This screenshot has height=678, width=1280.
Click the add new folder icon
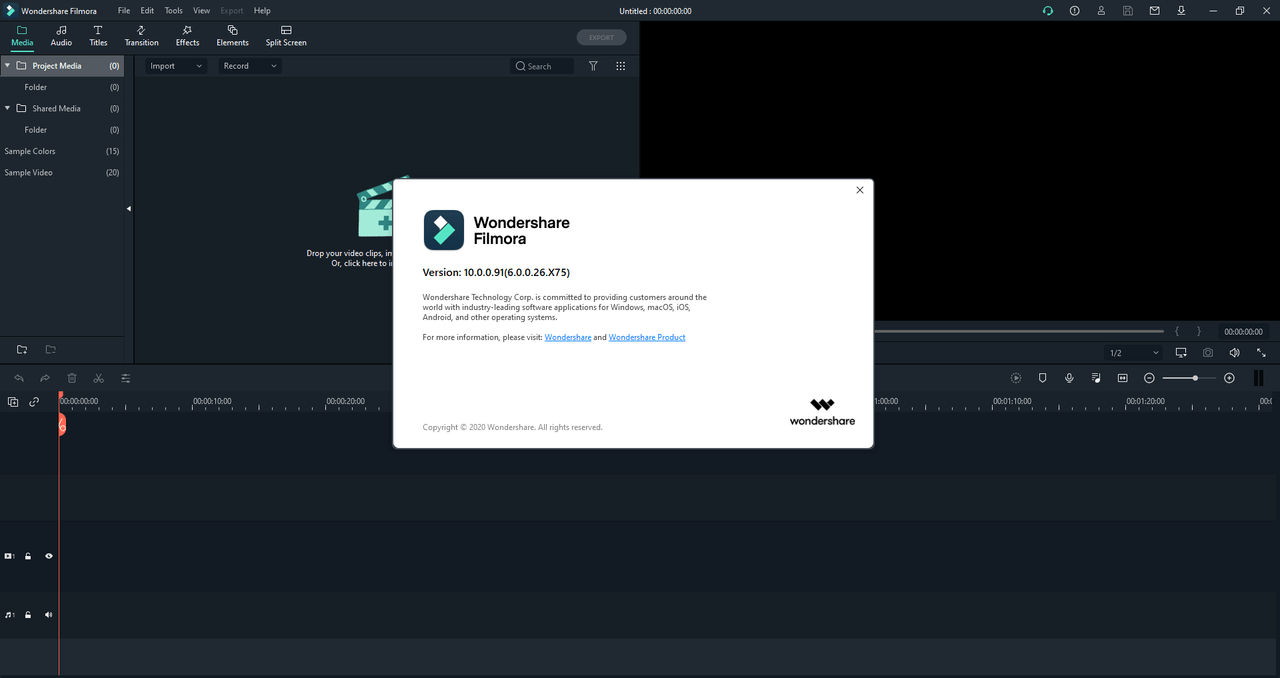click(22, 350)
